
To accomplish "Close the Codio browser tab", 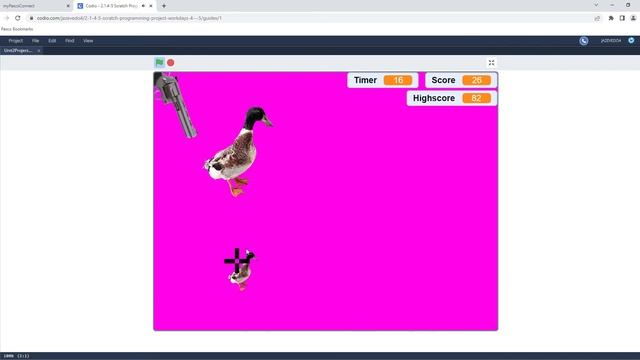I will pos(151,6).
